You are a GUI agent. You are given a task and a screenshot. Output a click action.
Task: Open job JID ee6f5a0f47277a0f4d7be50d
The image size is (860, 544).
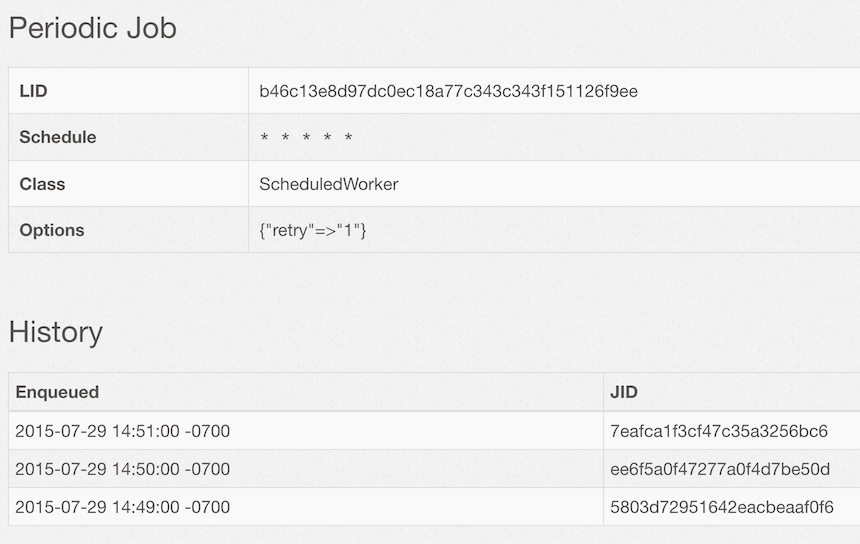point(720,469)
